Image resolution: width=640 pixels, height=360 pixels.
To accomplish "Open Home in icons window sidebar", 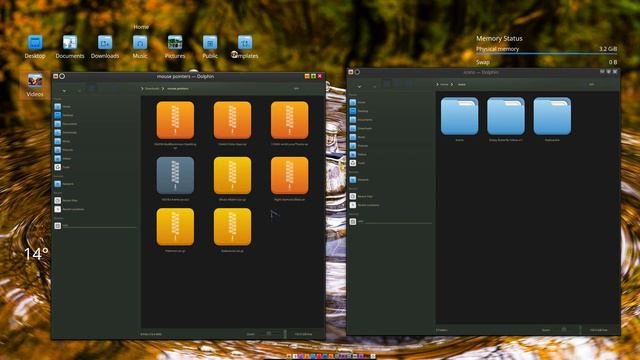I will 358,102.
